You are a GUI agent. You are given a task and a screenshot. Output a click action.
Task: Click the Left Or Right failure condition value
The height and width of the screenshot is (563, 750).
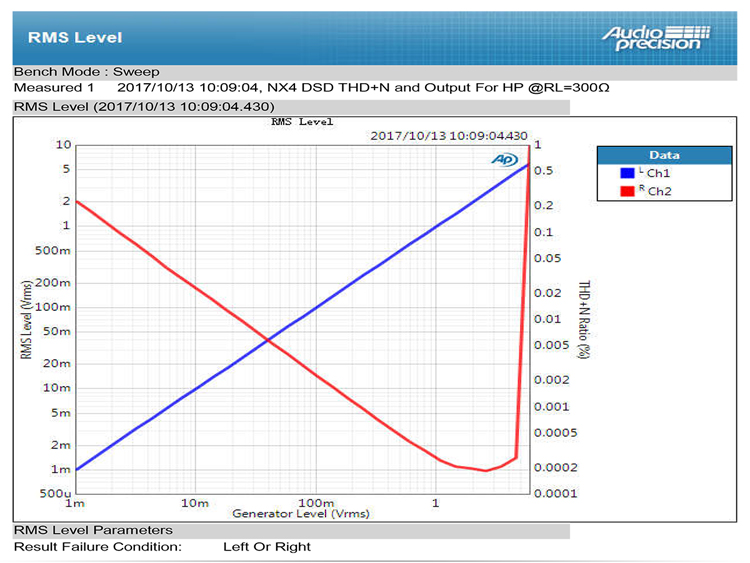click(267, 547)
